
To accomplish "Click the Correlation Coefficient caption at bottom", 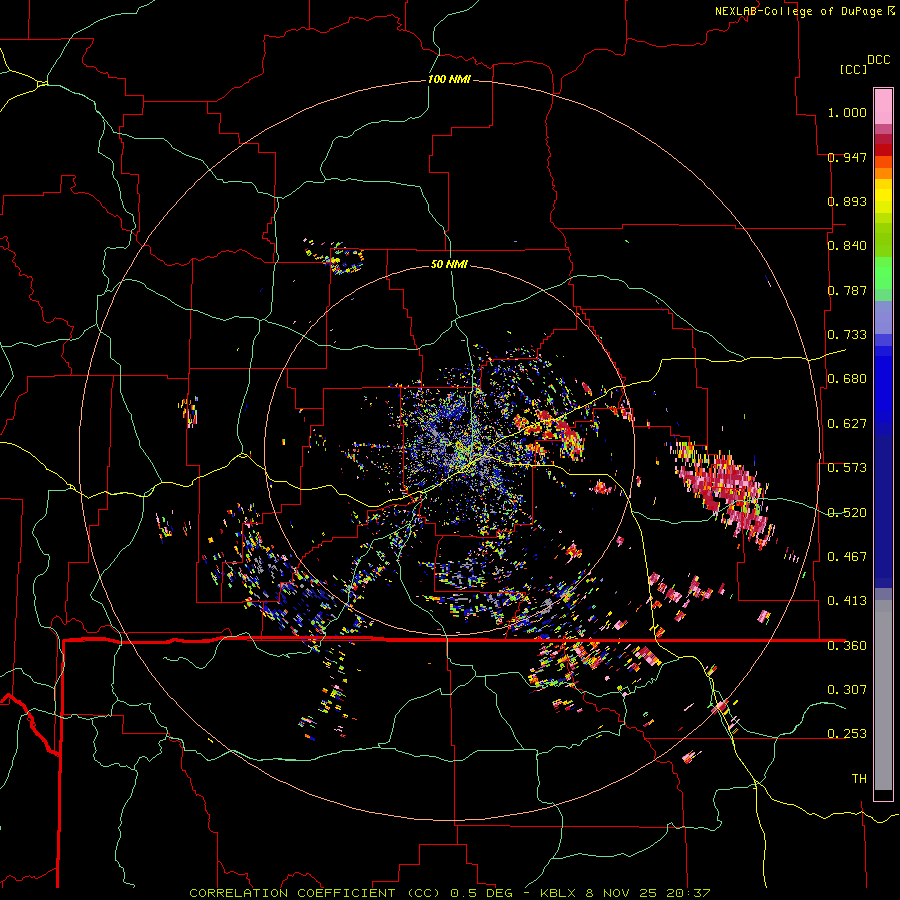I will pos(449,893).
